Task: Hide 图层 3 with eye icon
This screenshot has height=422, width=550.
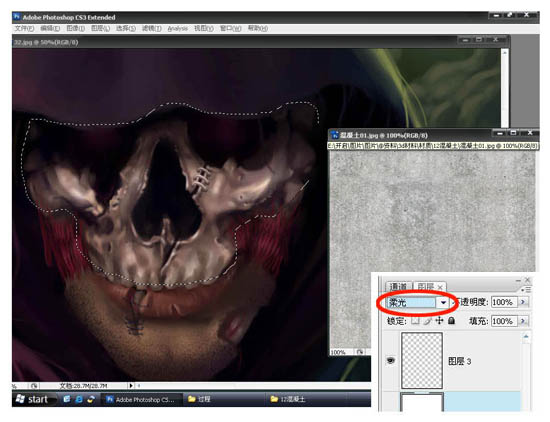Action: (391, 361)
